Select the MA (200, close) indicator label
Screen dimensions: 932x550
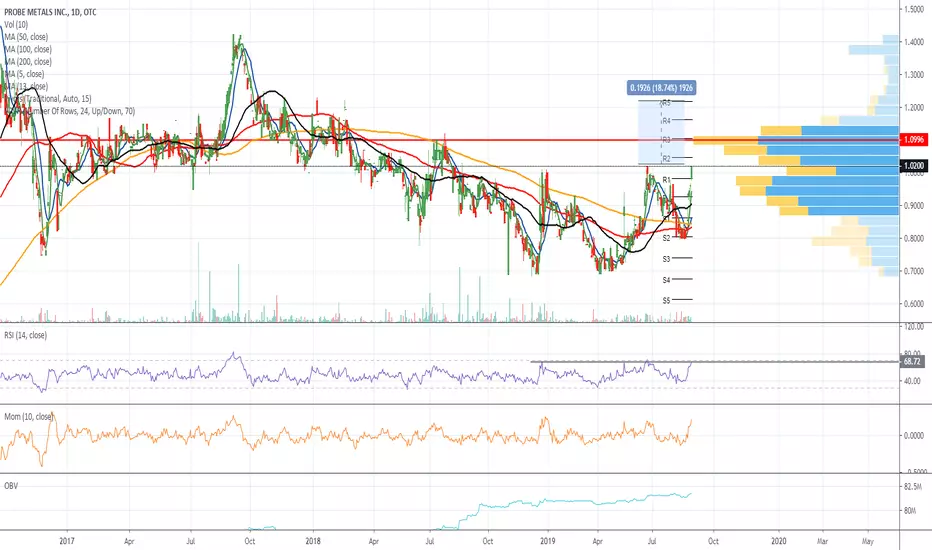tap(28, 62)
